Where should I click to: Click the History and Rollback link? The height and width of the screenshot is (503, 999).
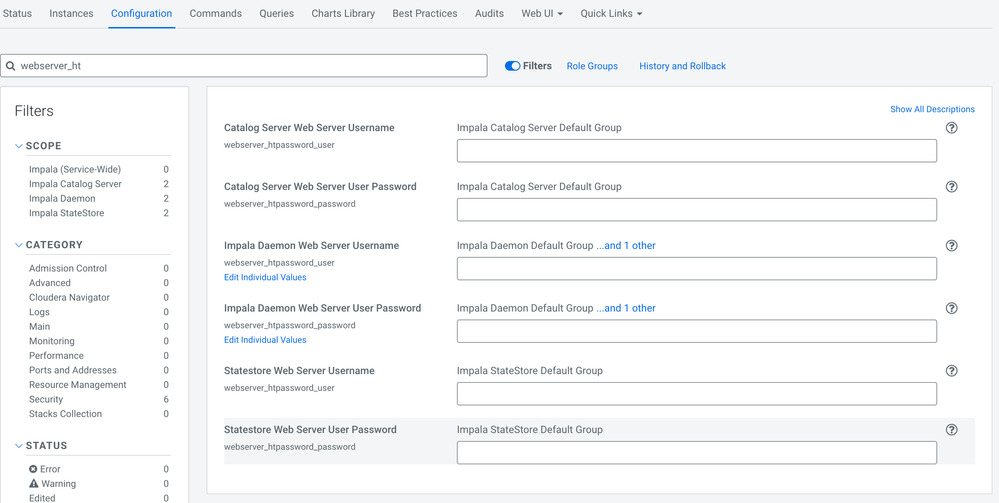(x=682, y=66)
